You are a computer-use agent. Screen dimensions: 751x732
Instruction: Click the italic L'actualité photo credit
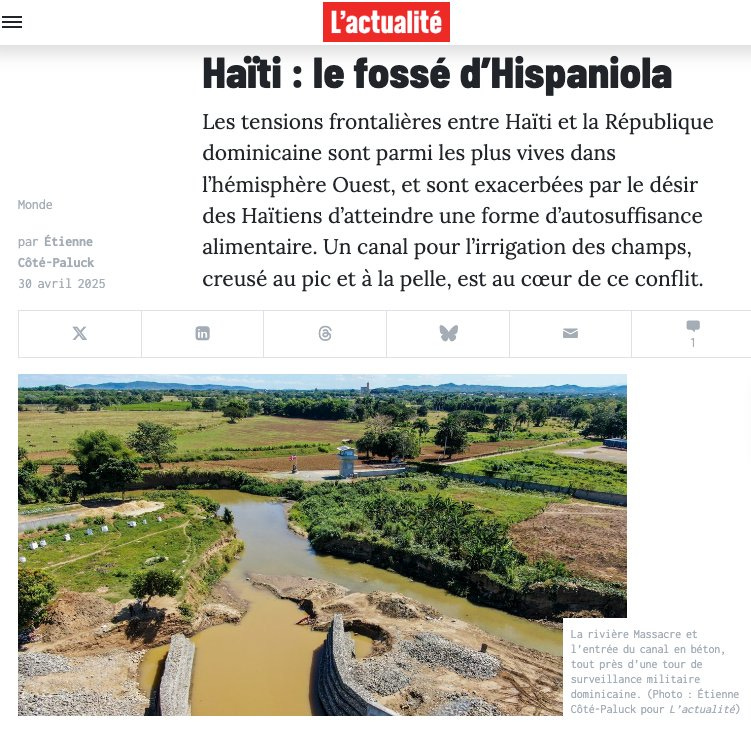[702, 709]
